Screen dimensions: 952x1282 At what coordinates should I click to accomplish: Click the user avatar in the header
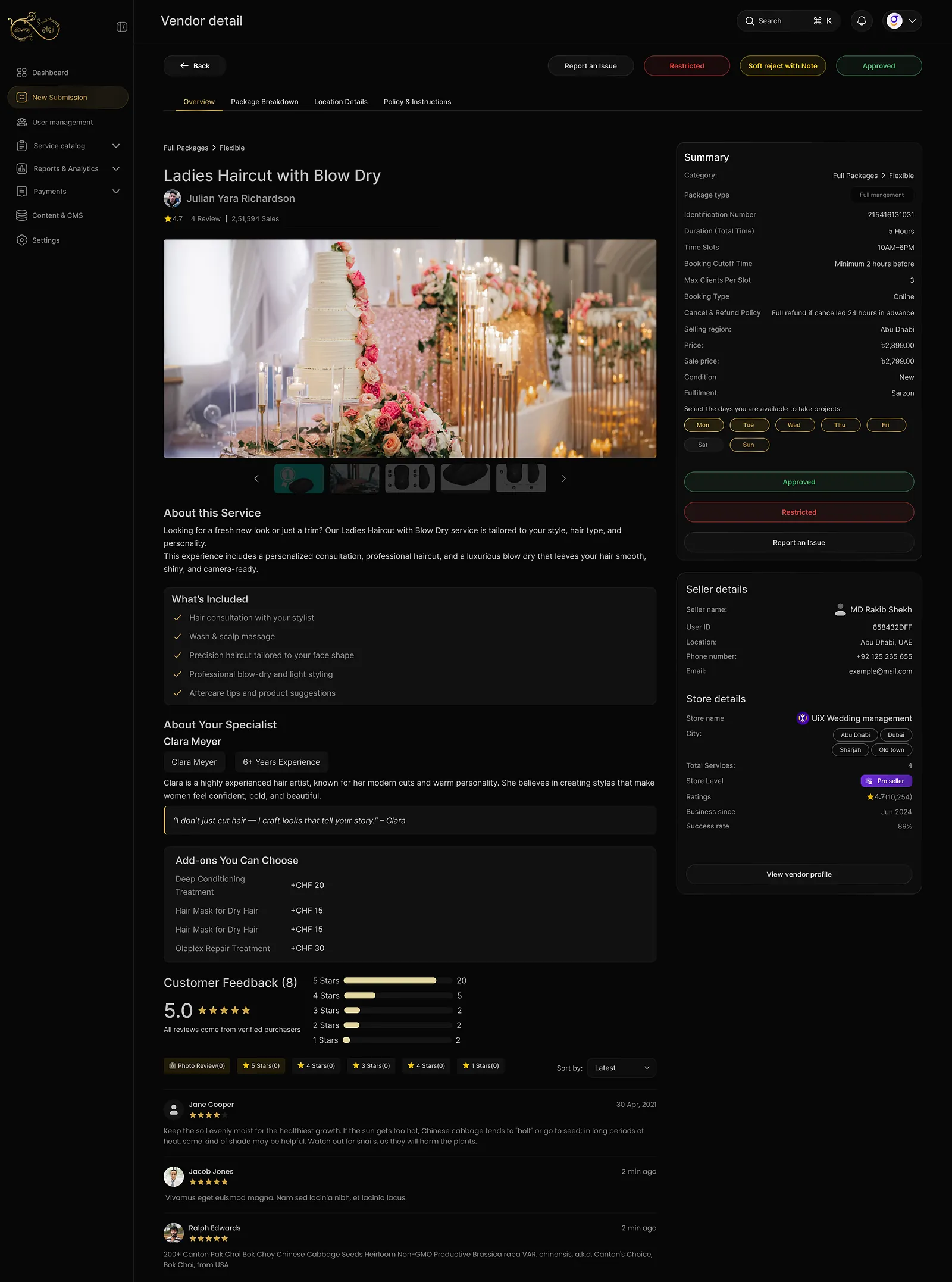(894, 21)
